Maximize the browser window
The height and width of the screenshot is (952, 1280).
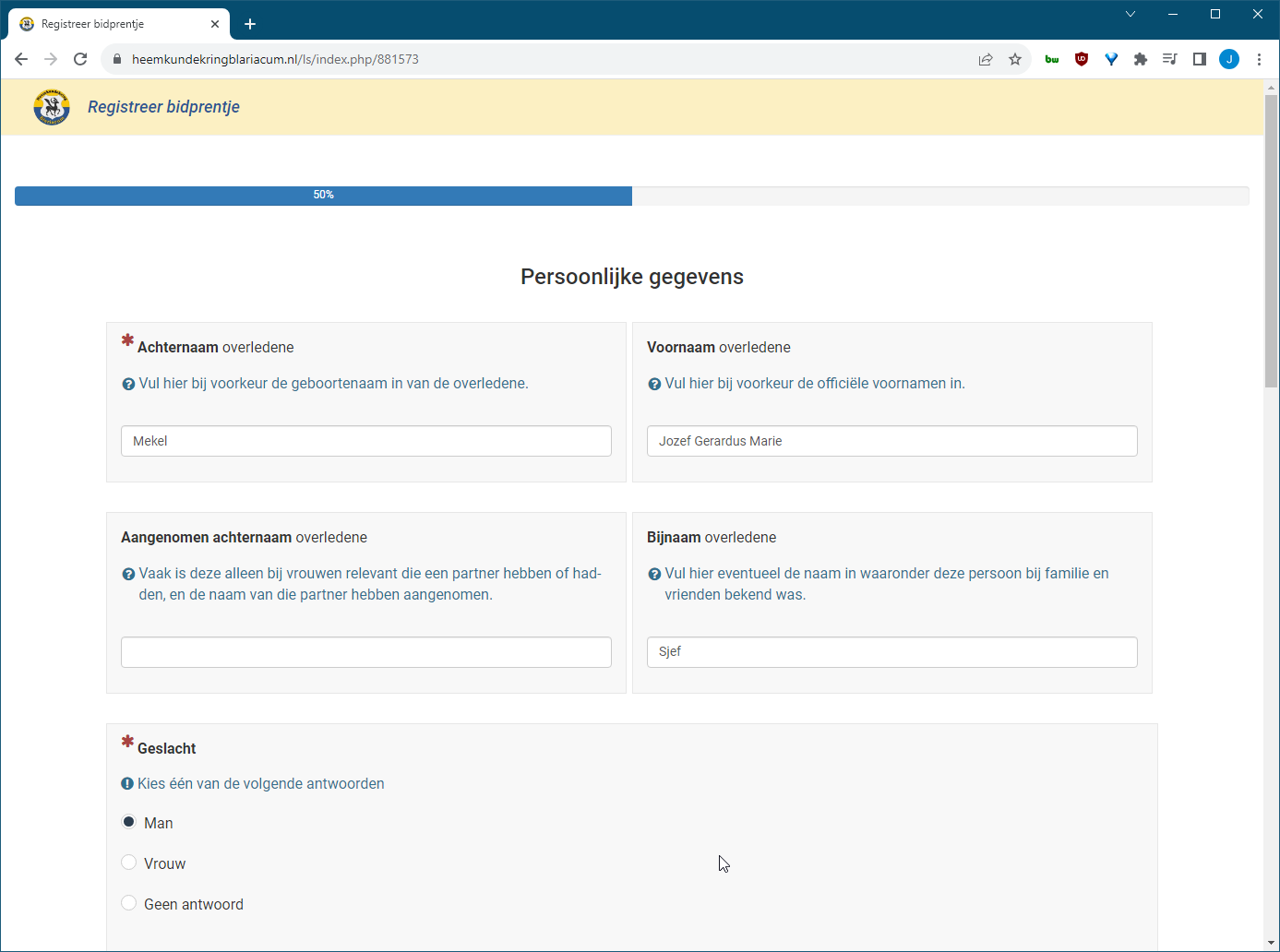click(x=1215, y=14)
